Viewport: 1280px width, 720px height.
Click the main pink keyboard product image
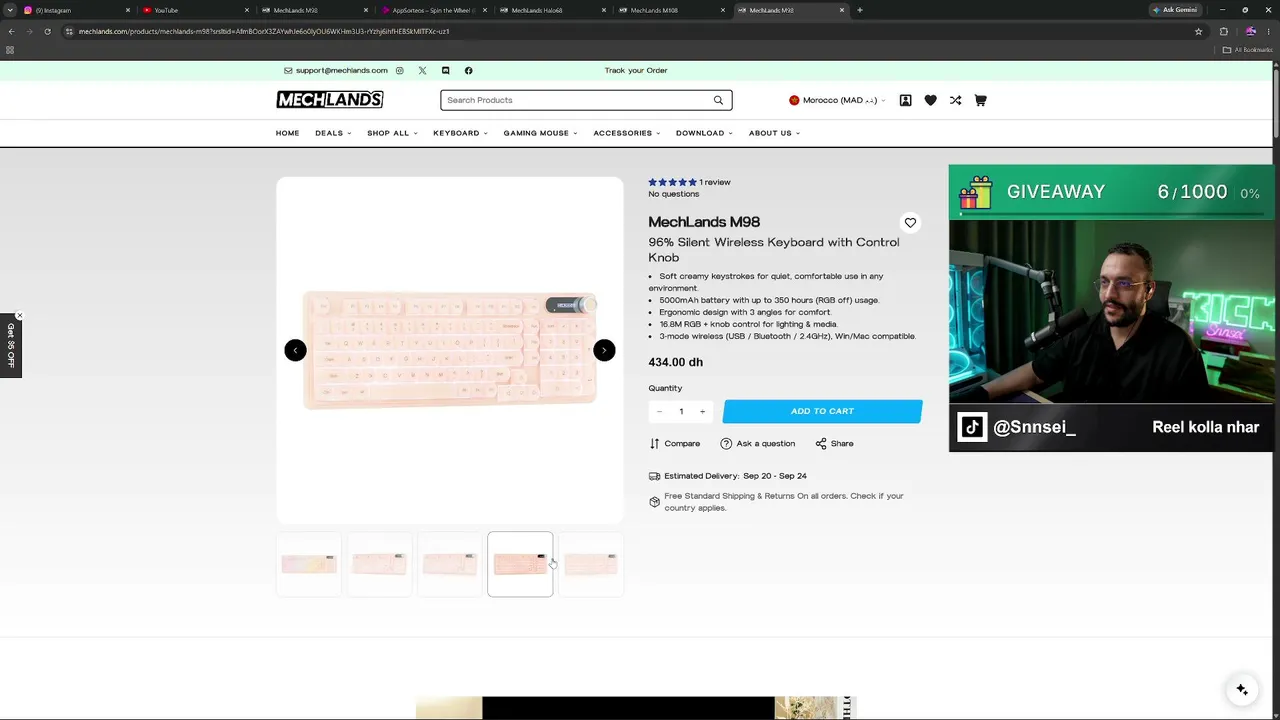click(450, 350)
